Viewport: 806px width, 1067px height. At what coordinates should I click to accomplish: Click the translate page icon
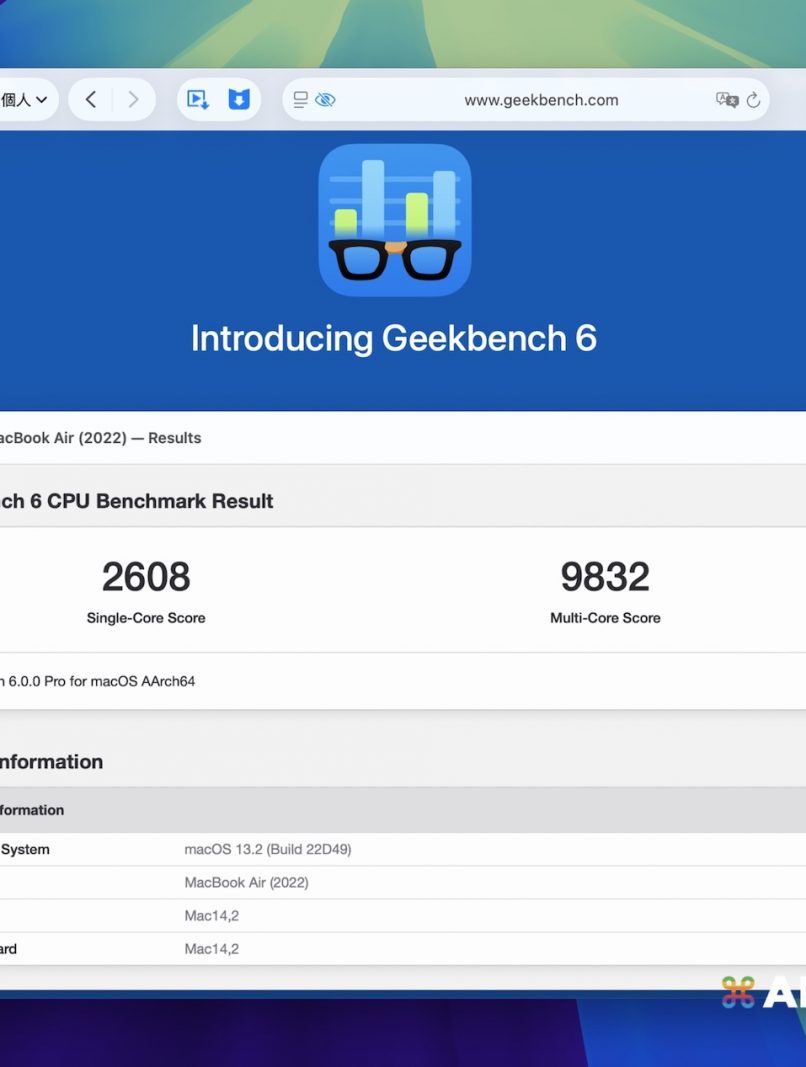727,100
